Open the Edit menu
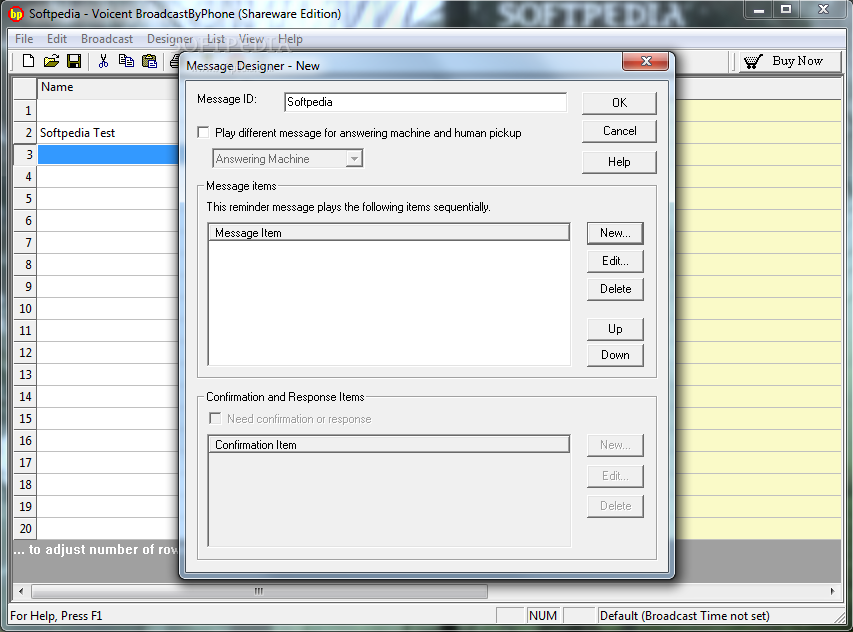Viewport: 853px width, 632px height. click(57, 39)
